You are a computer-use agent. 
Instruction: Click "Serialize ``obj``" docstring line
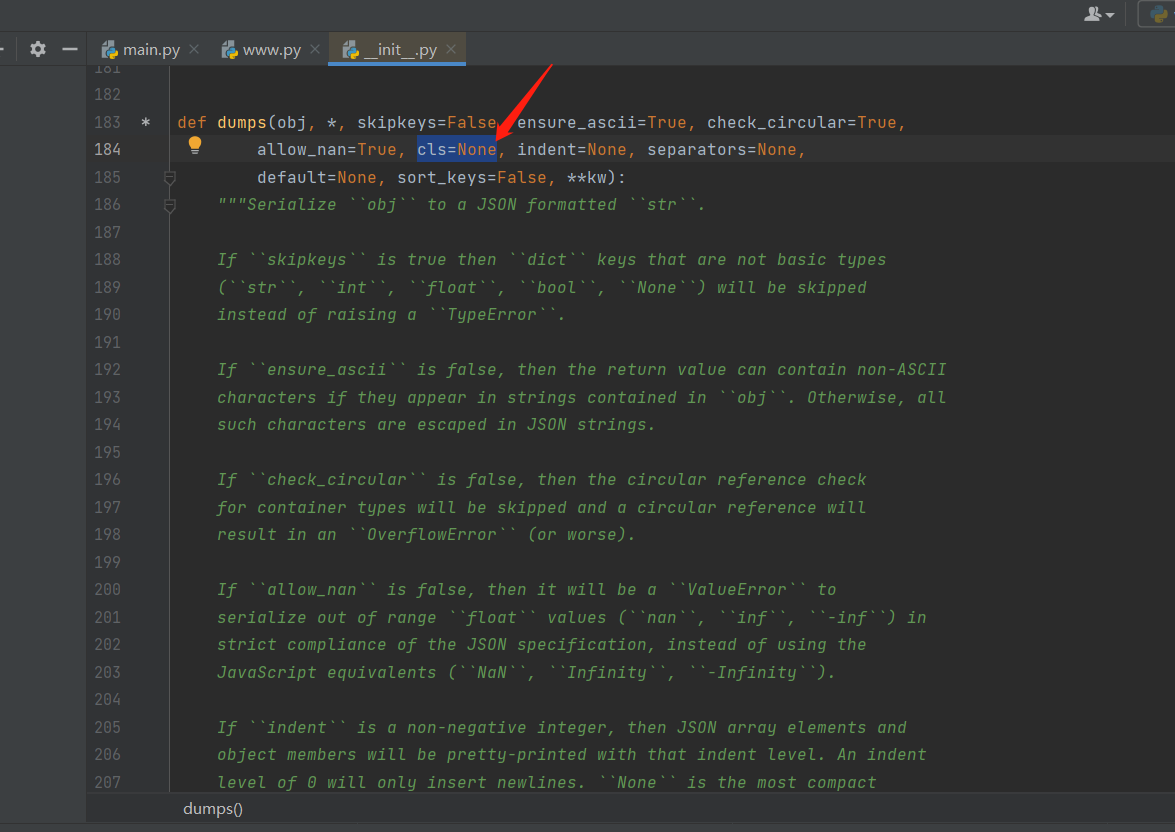pos(462,205)
